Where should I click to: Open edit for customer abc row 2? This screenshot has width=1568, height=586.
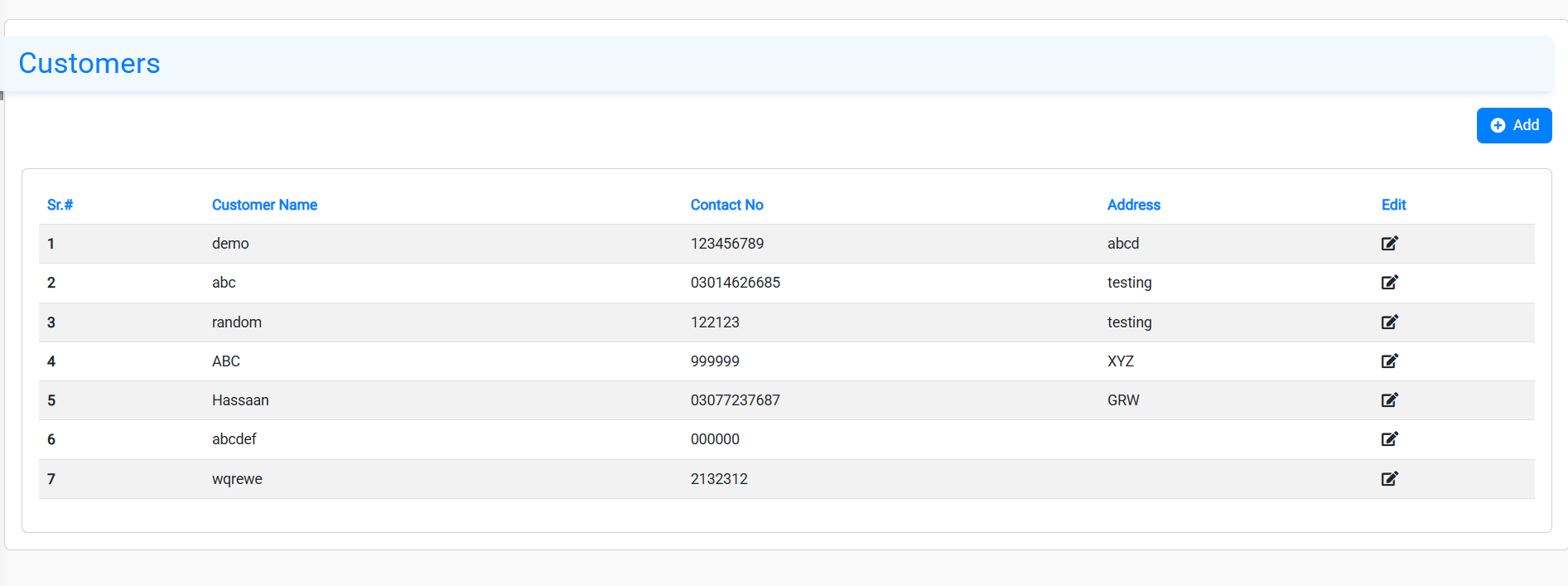pyautogui.click(x=1389, y=283)
